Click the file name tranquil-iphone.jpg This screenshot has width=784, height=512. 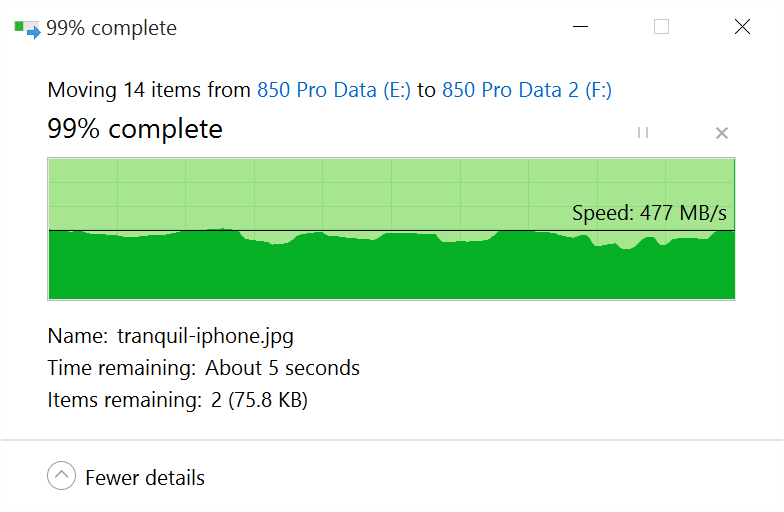(205, 336)
